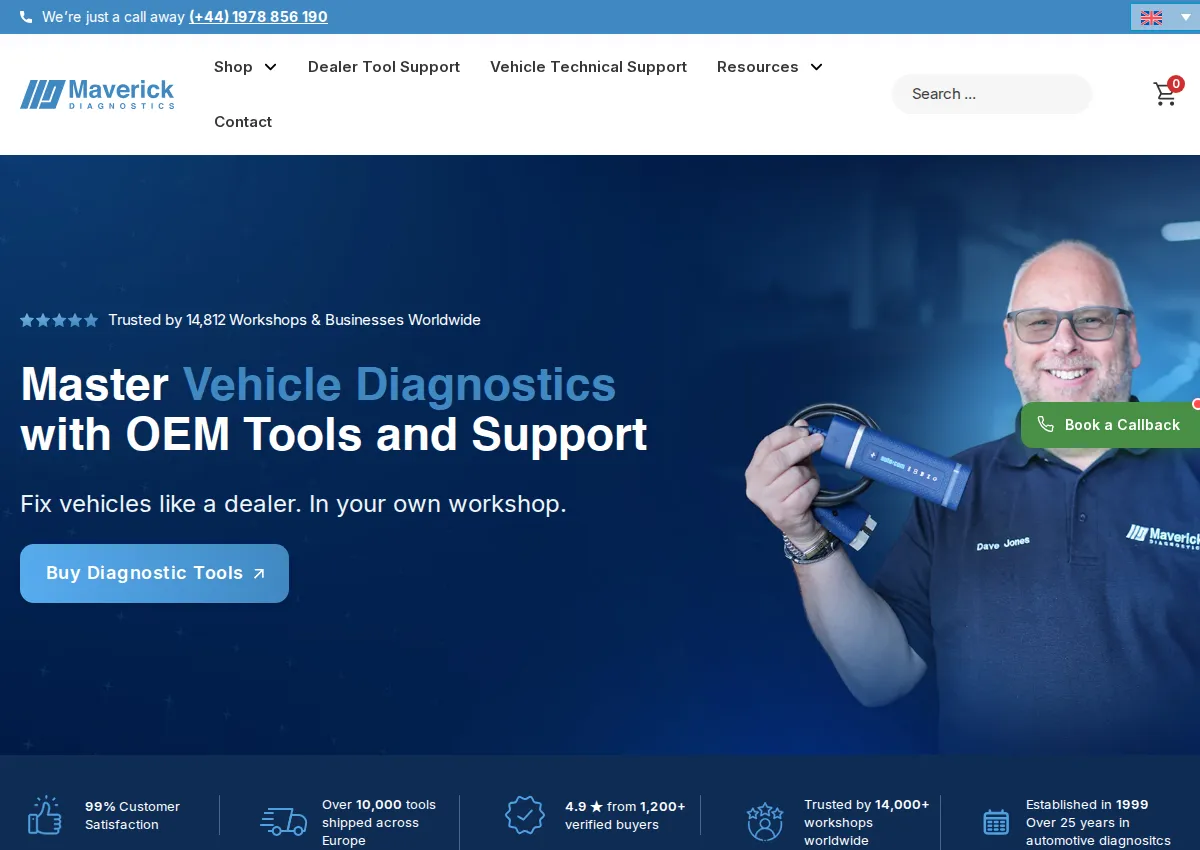Screen dimensions: 1200x850
Task: Click the delivery truck icon
Action: 283,822
